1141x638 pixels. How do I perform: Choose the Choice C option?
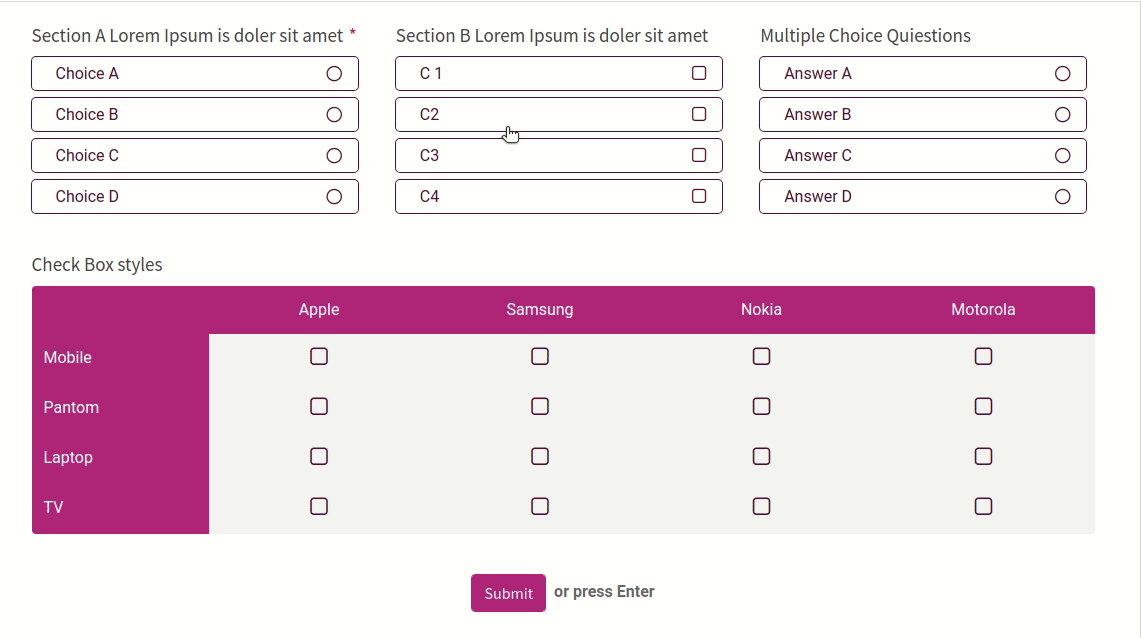[334, 156]
